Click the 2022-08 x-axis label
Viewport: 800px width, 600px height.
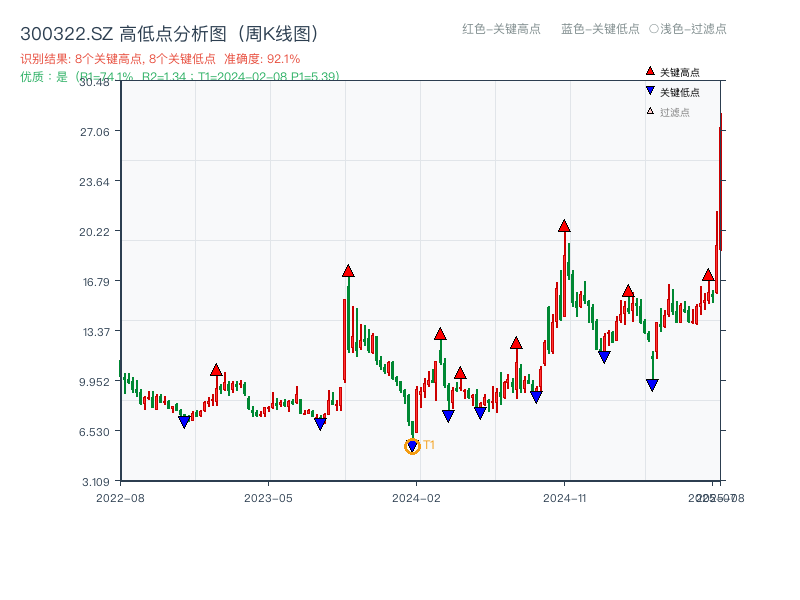click(120, 498)
